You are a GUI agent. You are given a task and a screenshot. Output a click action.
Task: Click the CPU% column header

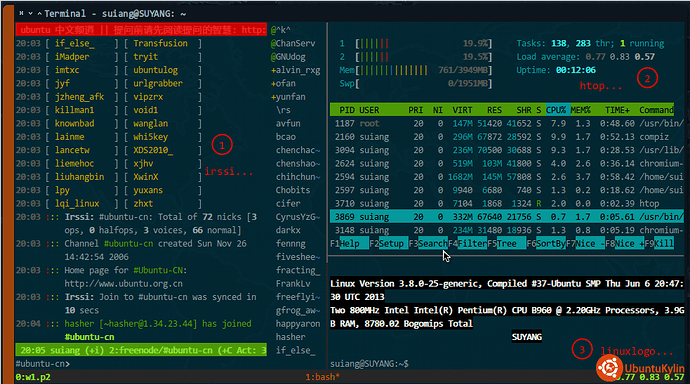click(x=556, y=110)
